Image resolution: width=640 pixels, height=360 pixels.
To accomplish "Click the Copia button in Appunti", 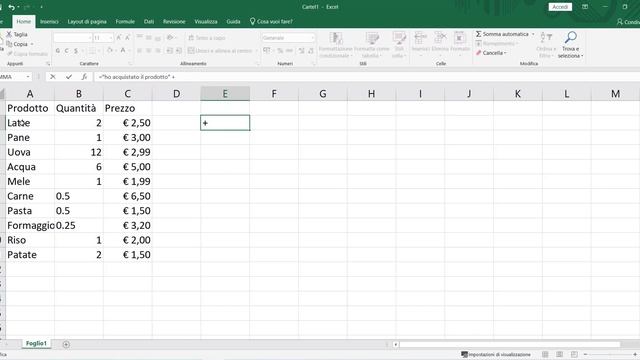I will click(17, 44).
